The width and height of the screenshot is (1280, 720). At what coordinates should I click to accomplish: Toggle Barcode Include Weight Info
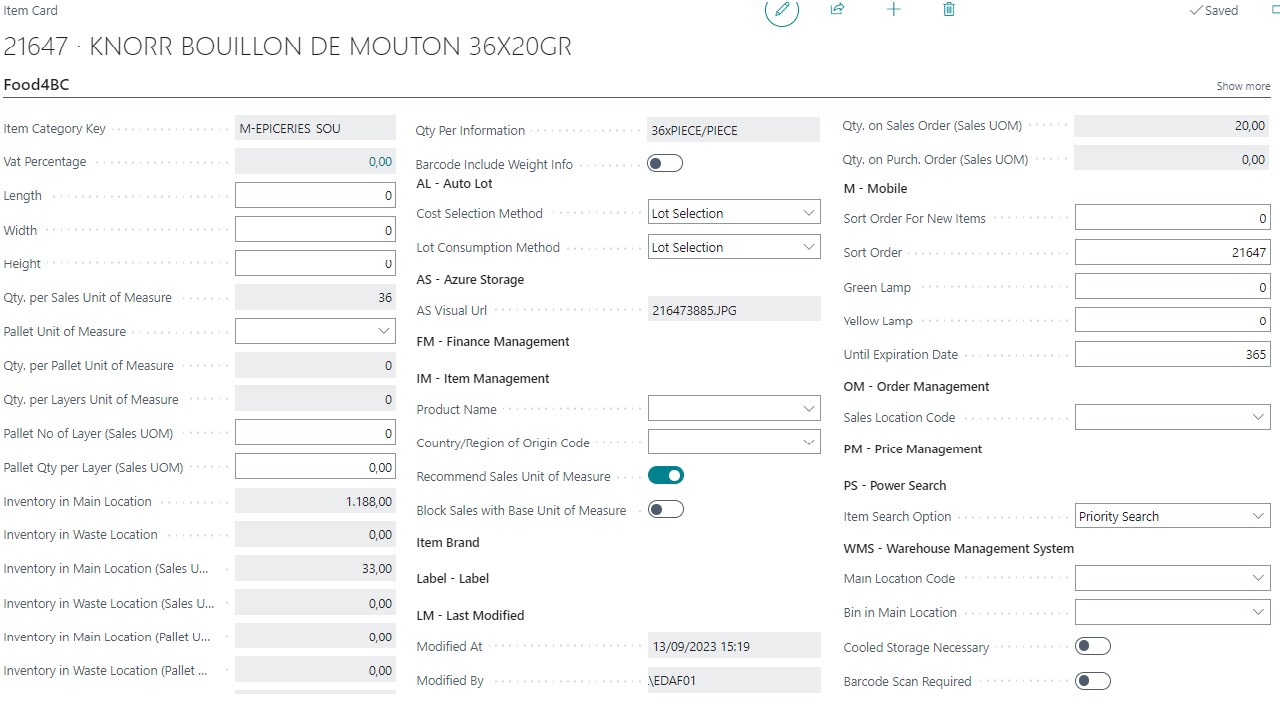tap(665, 163)
